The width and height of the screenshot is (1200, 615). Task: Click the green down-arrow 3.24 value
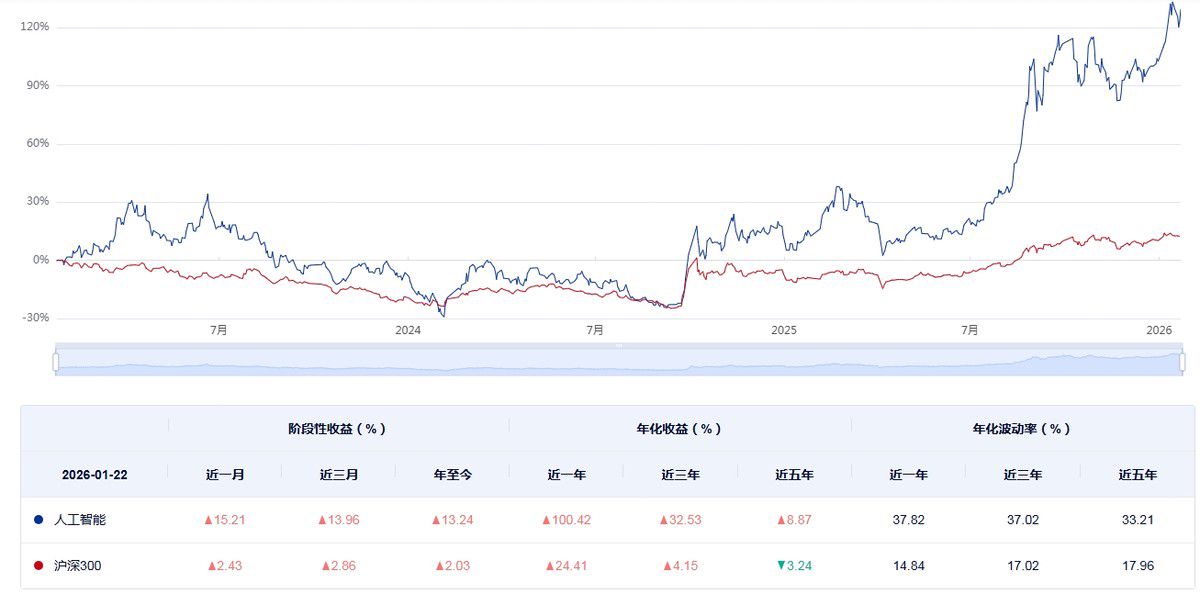coord(794,566)
